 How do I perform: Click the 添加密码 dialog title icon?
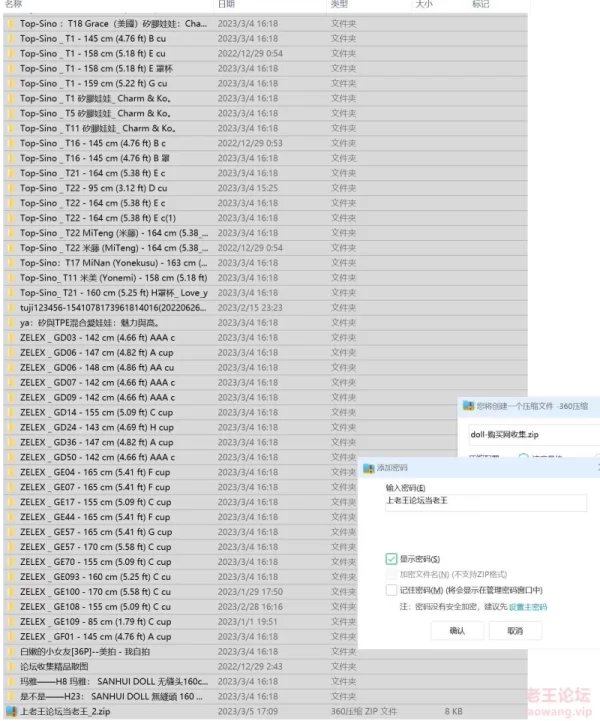point(368,467)
